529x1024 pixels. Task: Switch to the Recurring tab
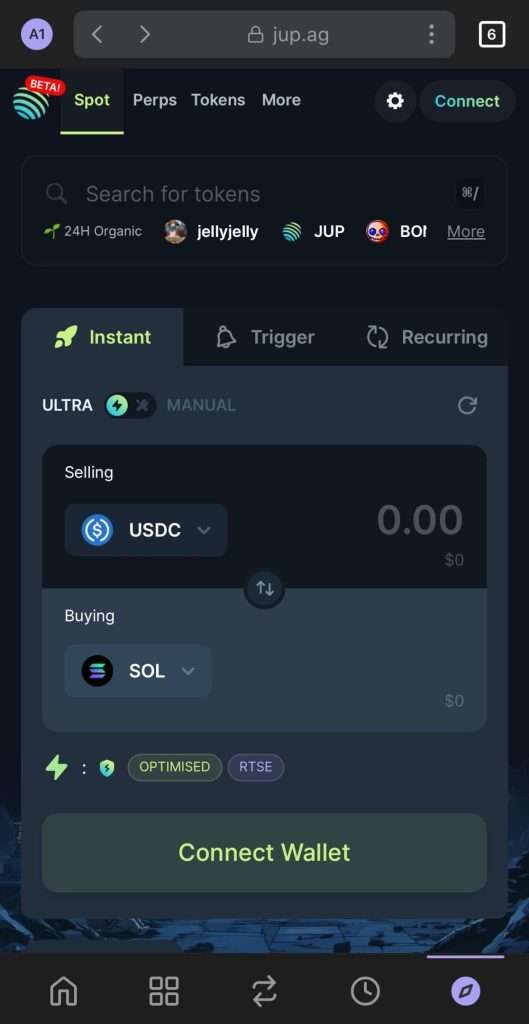tap(428, 337)
